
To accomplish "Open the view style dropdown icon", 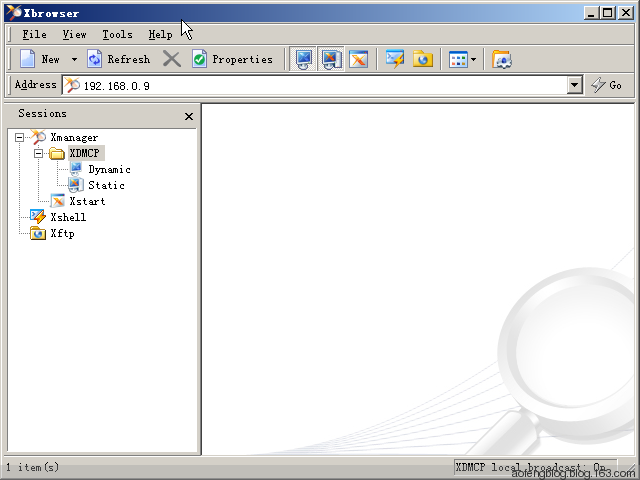I will click(x=462, y=60).
